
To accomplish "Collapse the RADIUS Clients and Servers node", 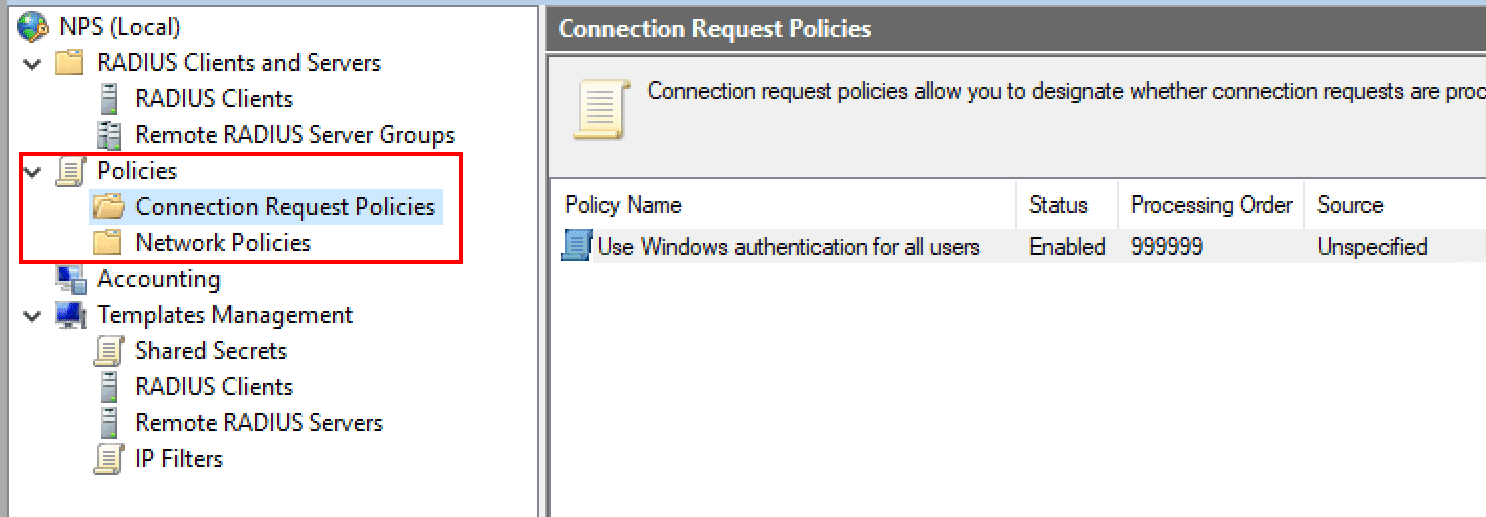I will point(33,64).
